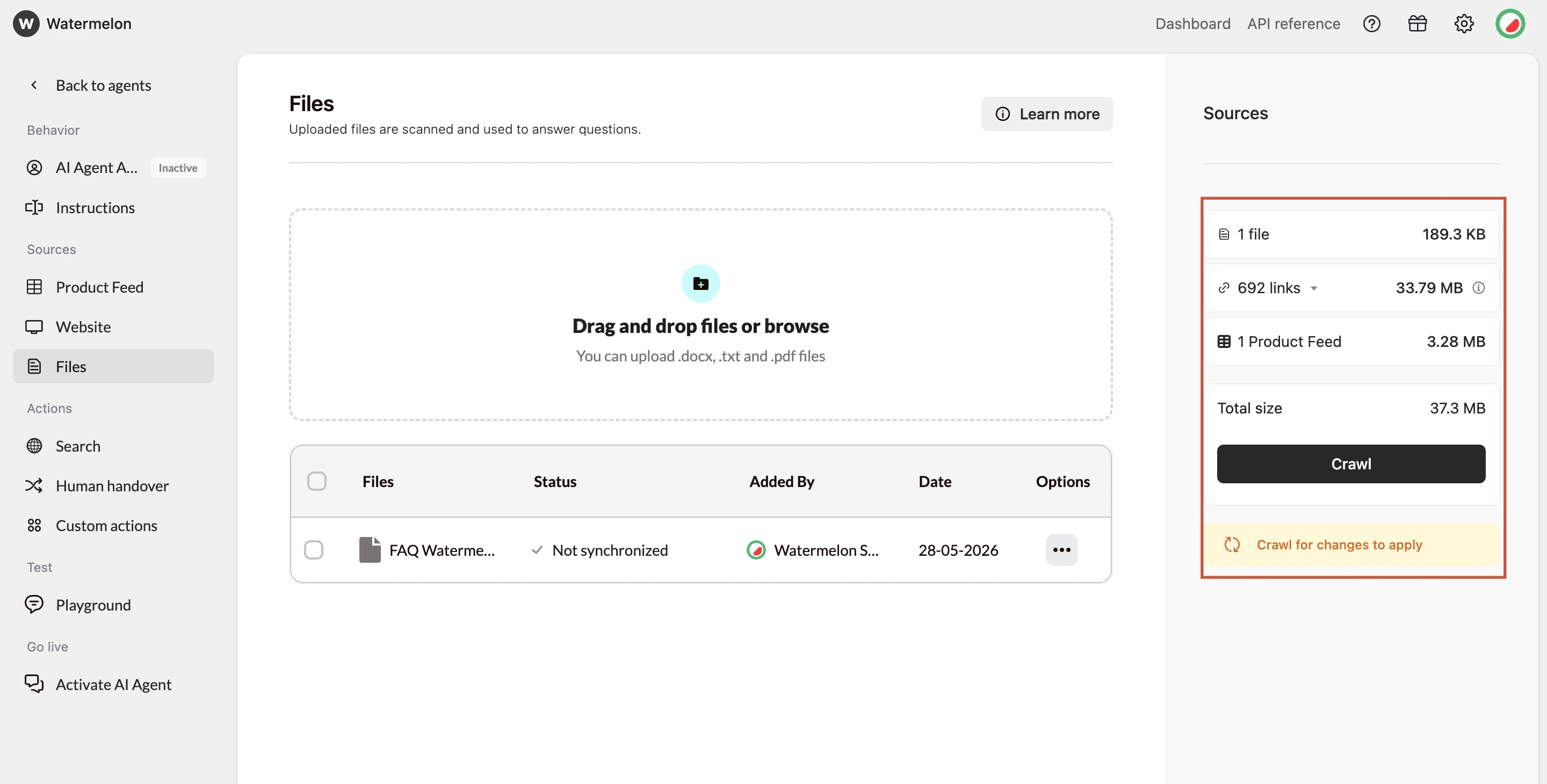Click the back arrow next to Back to agents
The width and height of the screenshot is (1547, 784).
pos(34,85)
